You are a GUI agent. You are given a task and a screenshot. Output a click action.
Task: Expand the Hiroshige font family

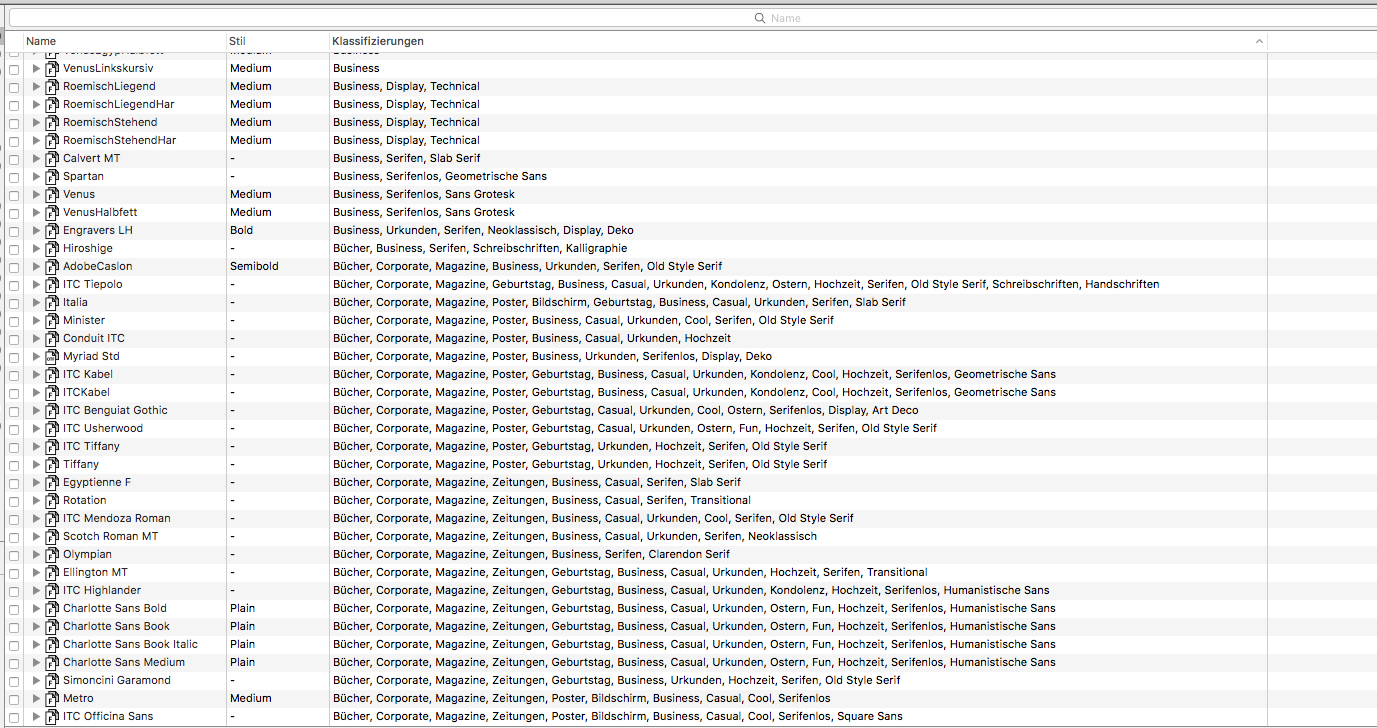(36, 248)
